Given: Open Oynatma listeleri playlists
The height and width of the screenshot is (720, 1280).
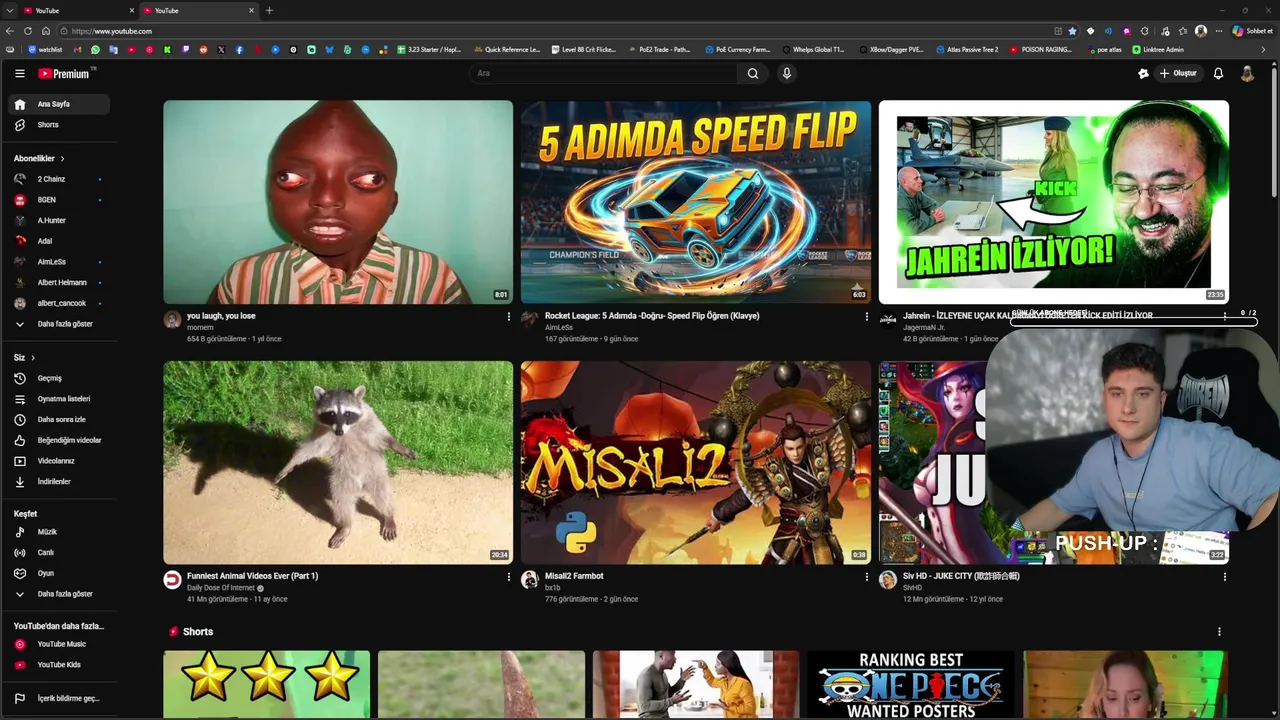Looking at the screenshot, I should (x=59, y=399).
